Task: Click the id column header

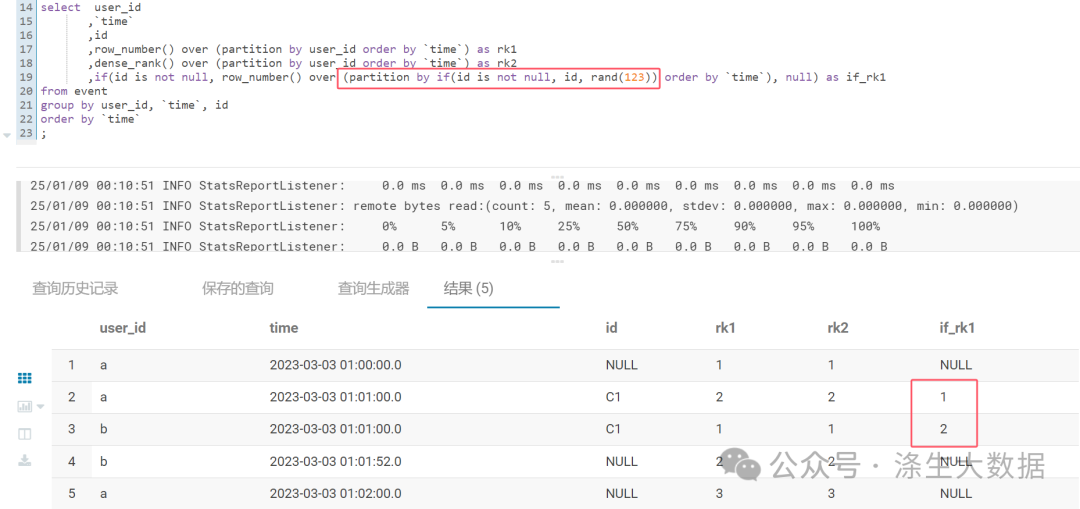Action: tap(612, 328)
